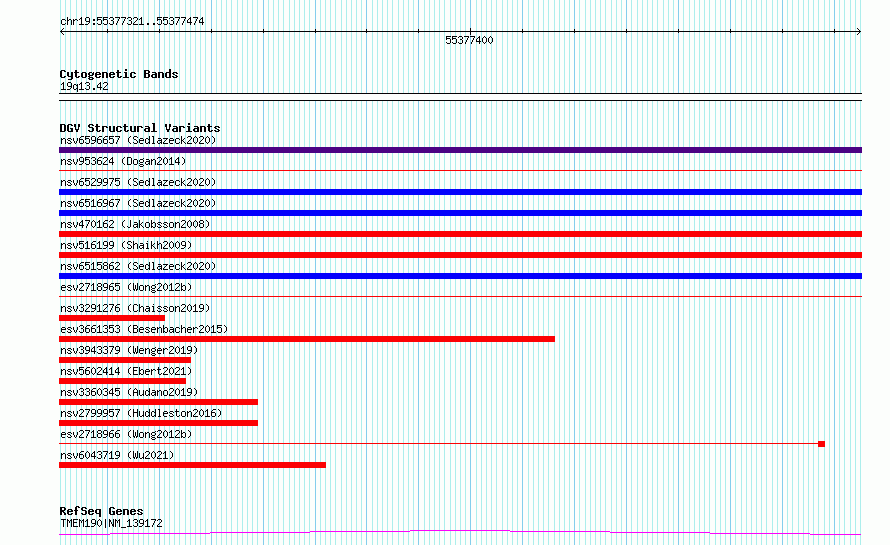Click the magenta TMEM190 gene feature line
This screenshot has height=545, width=890.
460,533
